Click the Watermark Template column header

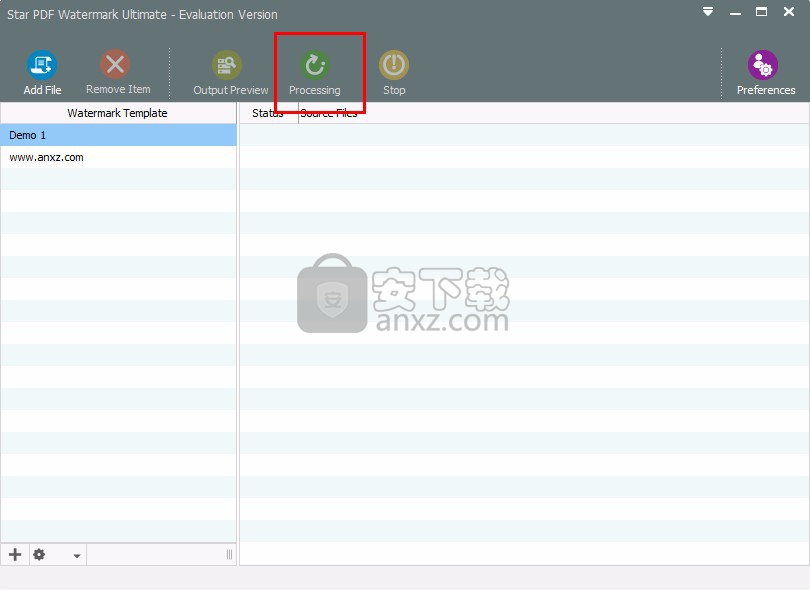coord(118,113)
